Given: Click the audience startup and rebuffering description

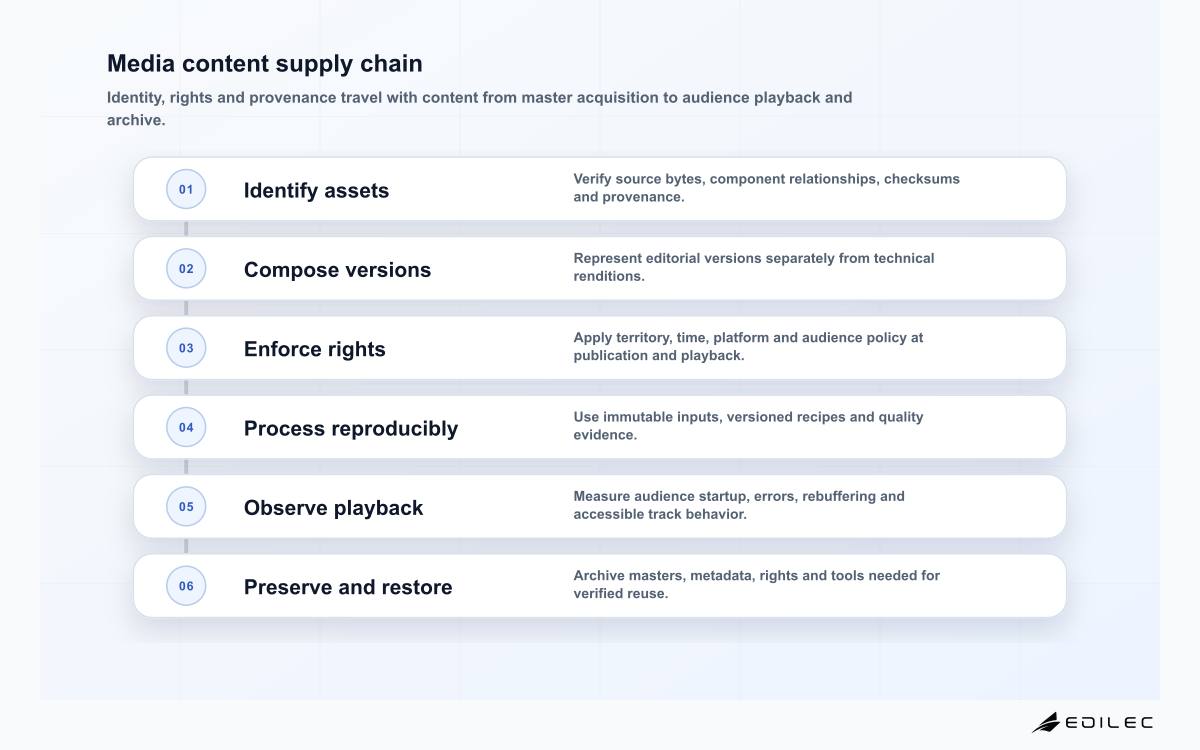Looking at the screenshot, I should point(739,505).
